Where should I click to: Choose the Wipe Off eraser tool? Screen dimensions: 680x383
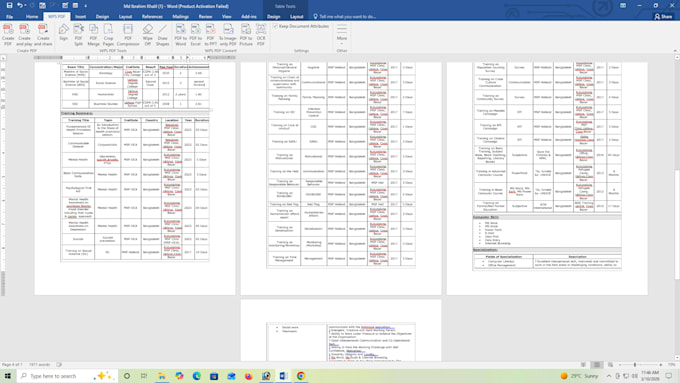[147, 35]
